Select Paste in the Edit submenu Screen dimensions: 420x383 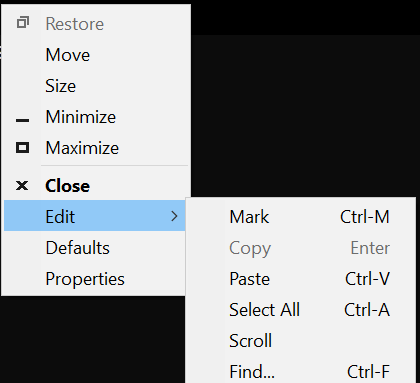click(301, 279)
